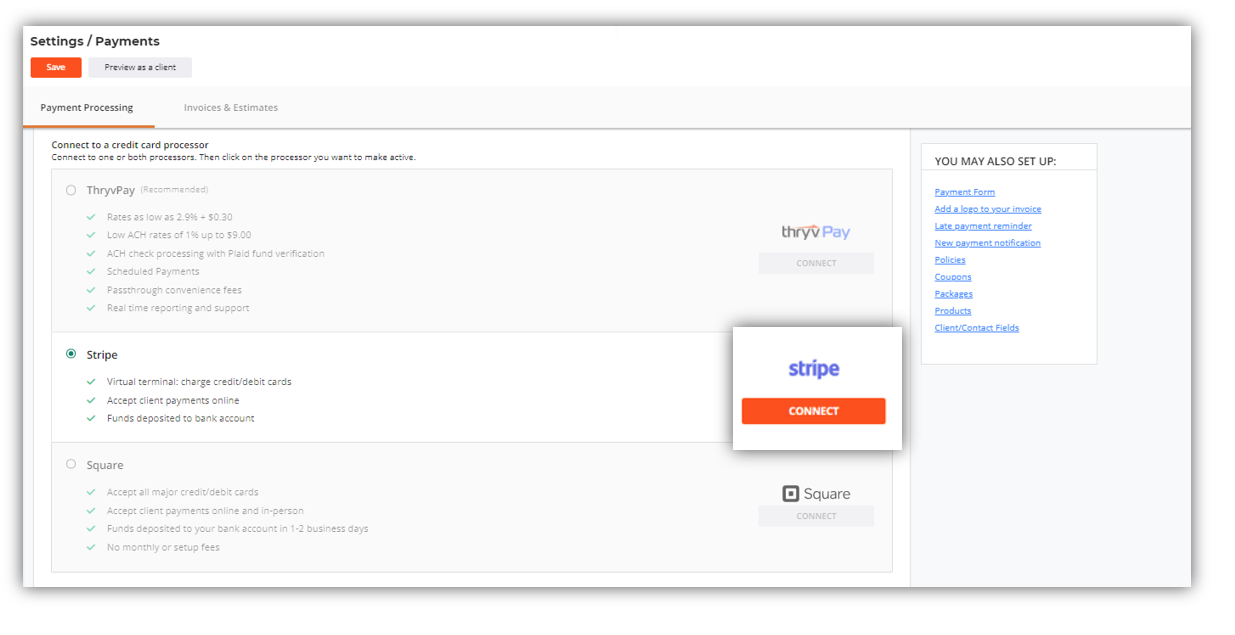Open the Late payment reminder link
Image resolution: width=1235 pixels, height=635 pixels.
click(x=983, y=226)
